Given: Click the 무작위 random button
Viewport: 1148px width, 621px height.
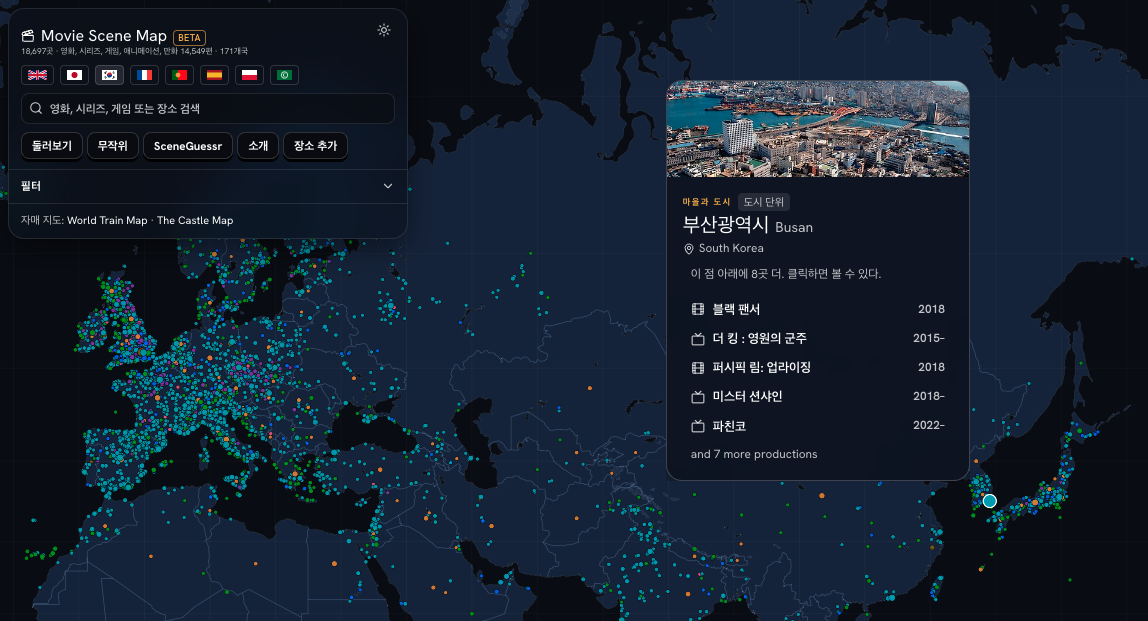Looking at the screenshot, I should click(x=113, y=146).
